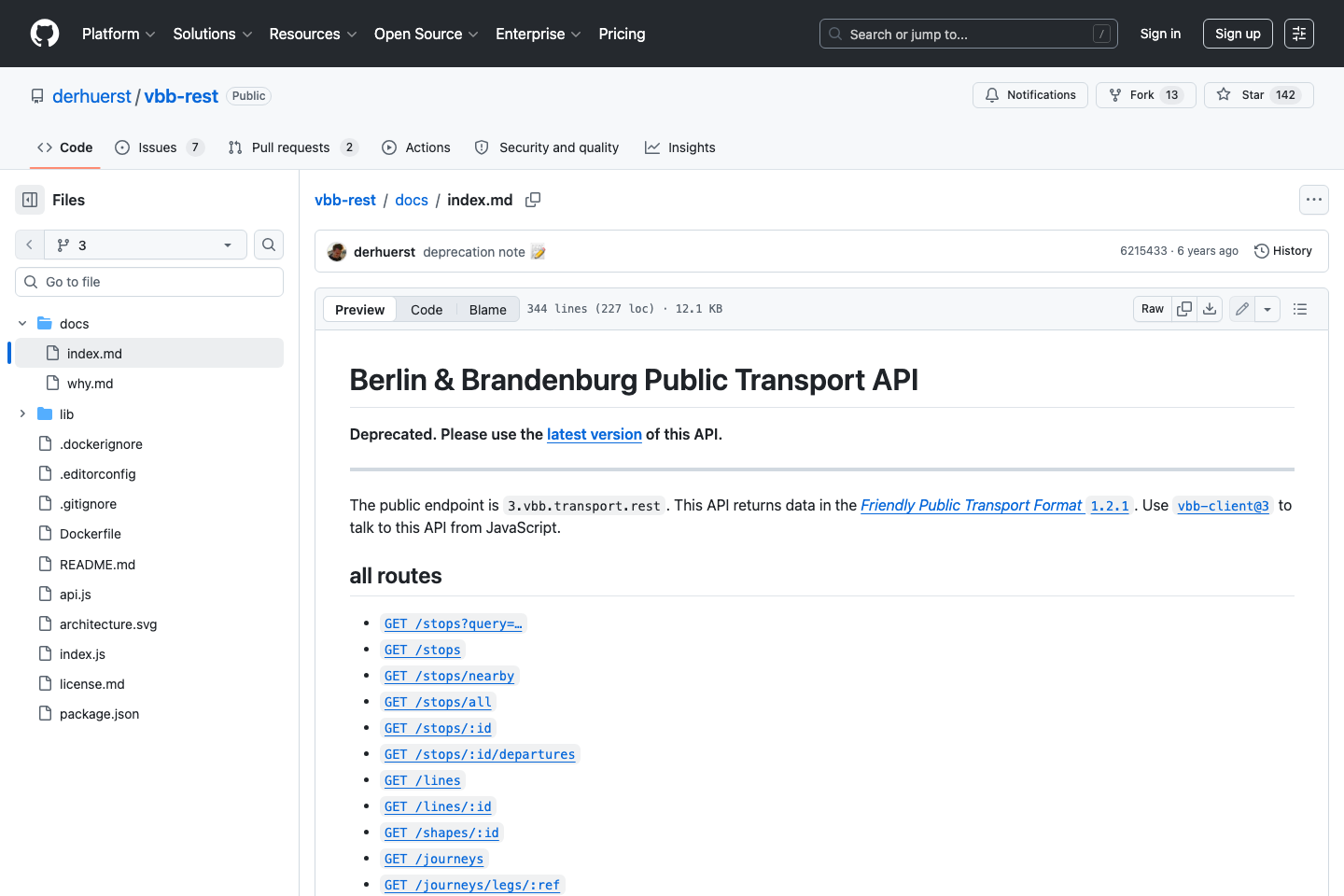The height and width of the screenshot is (896, 1344).
Task: Copy raw file contents icon
Action: [x=1184, y=309]
